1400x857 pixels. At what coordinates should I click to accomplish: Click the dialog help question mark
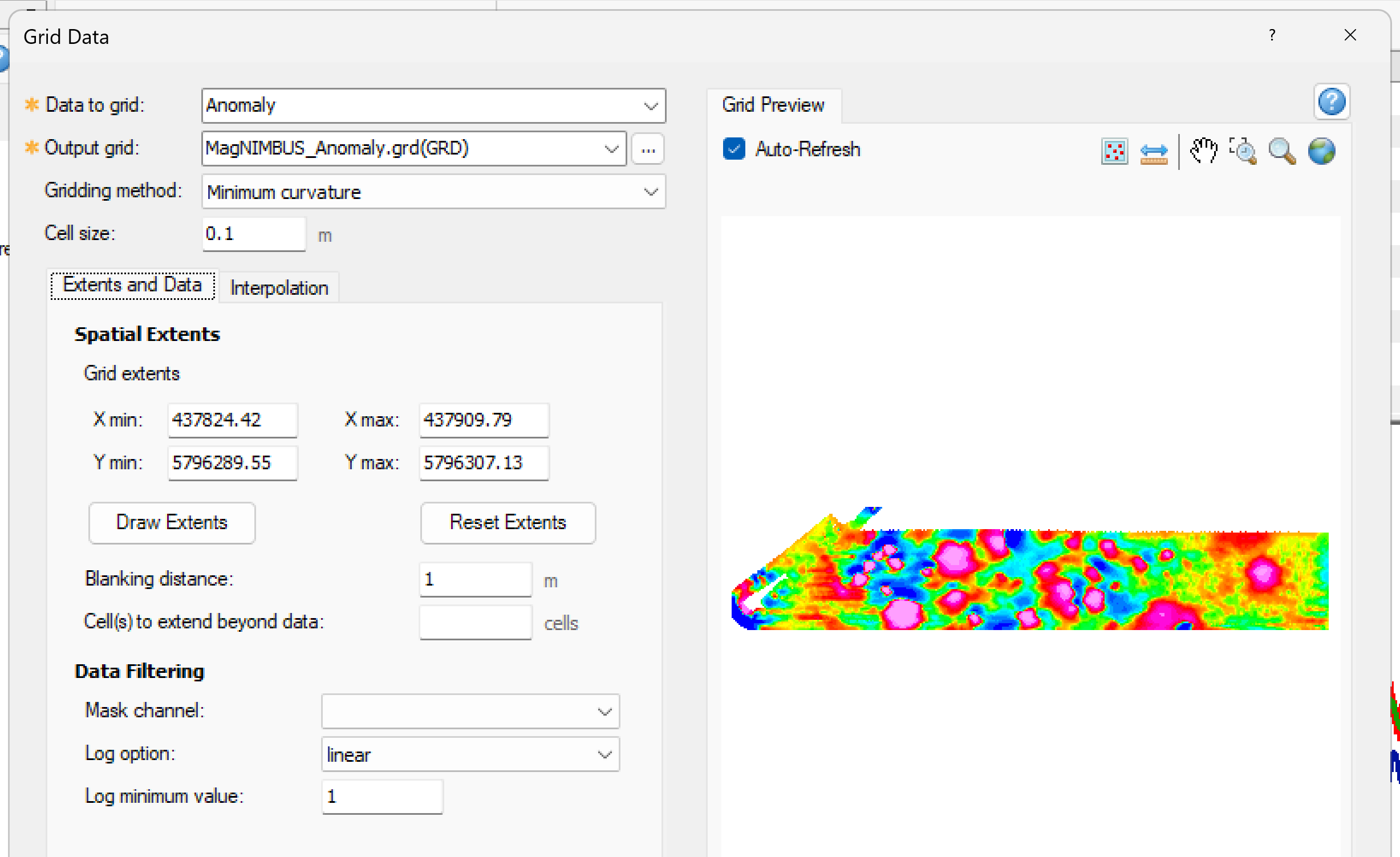click(x=1272, y=35)
